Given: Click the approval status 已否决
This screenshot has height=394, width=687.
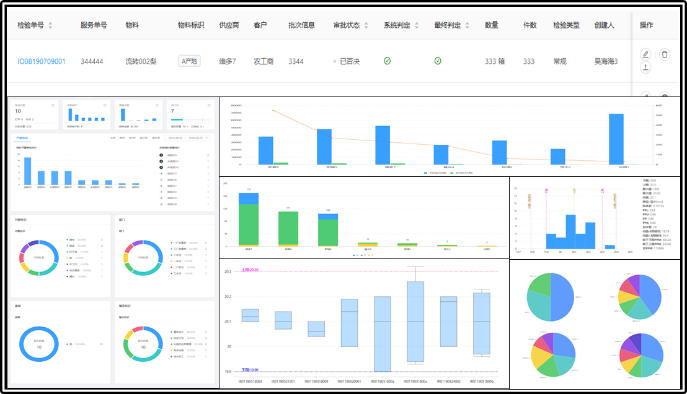Looking at the screenshot, I should tap(350, 61).
